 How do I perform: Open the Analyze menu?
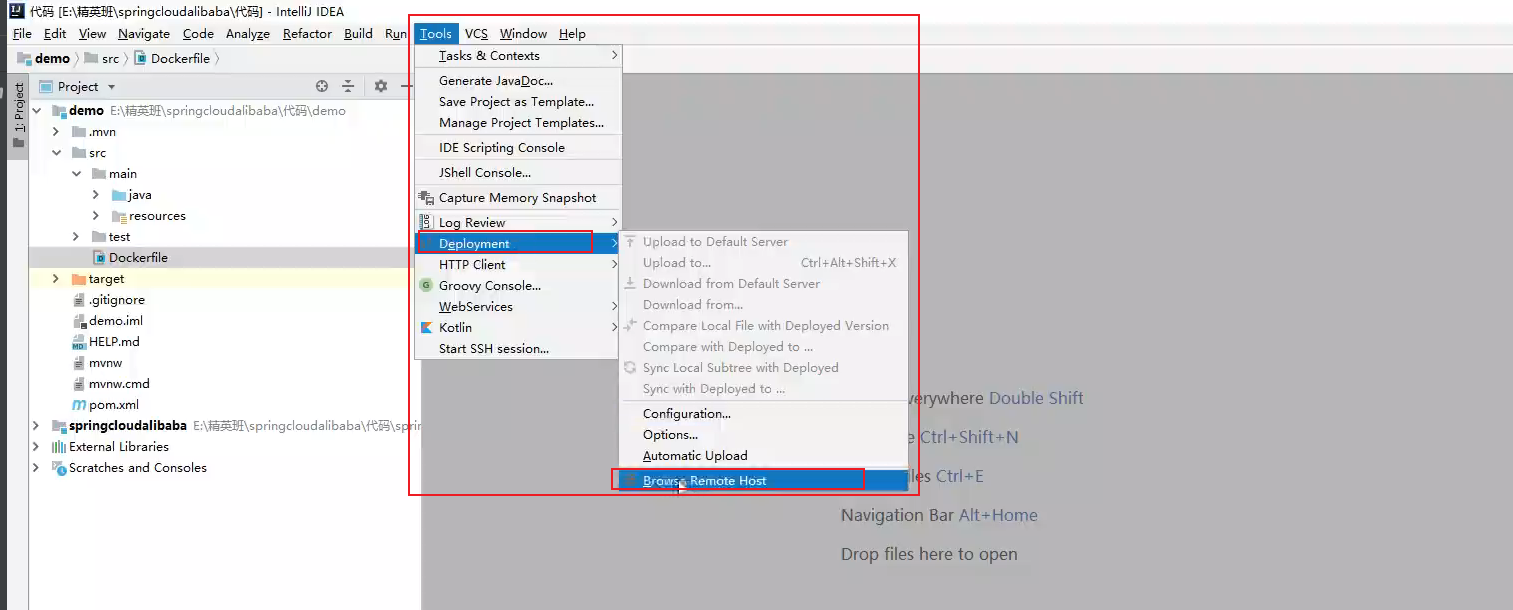(x=248, y=34)
